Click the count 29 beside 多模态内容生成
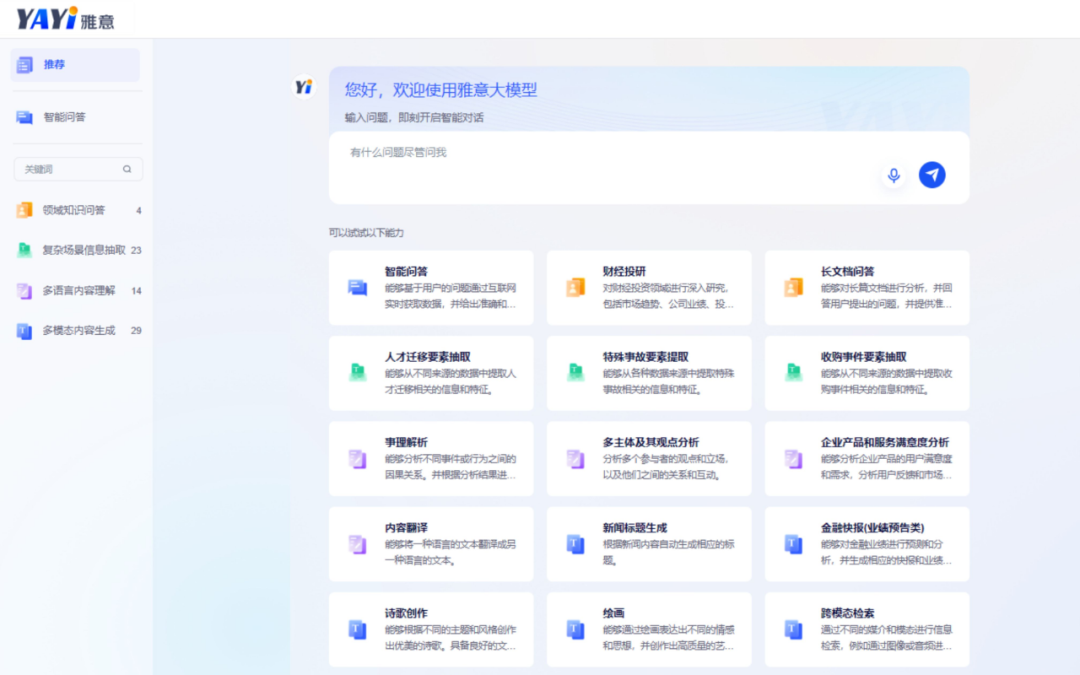This screenshot has width=1080, height=675. [x=136, y=331]
